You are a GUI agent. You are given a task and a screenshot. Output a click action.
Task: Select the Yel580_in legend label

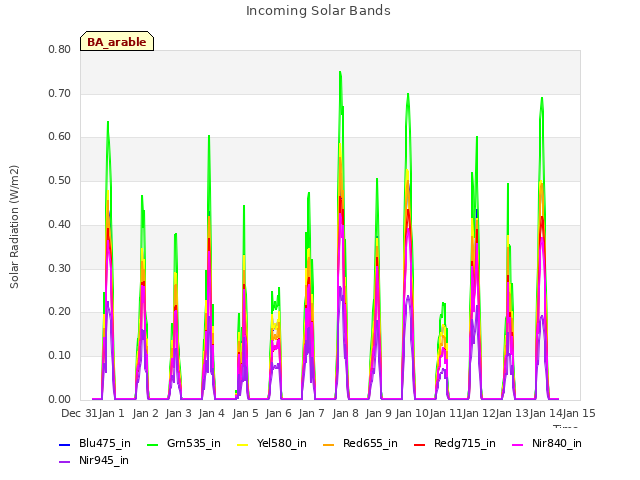point(282,443)
